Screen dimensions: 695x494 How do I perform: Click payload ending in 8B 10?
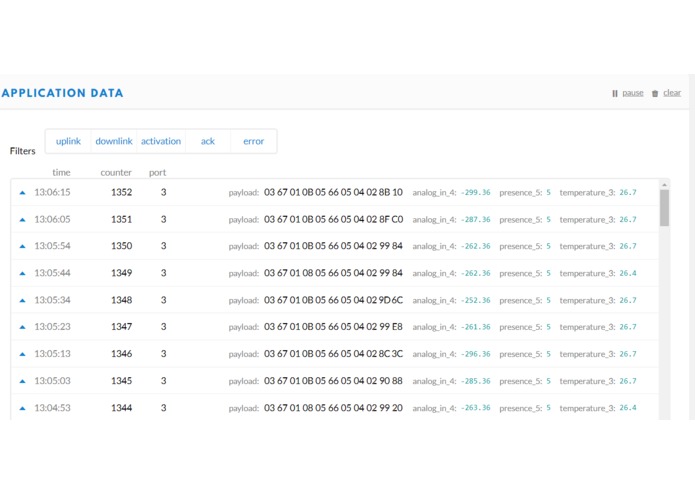click(x=333, y=192)
